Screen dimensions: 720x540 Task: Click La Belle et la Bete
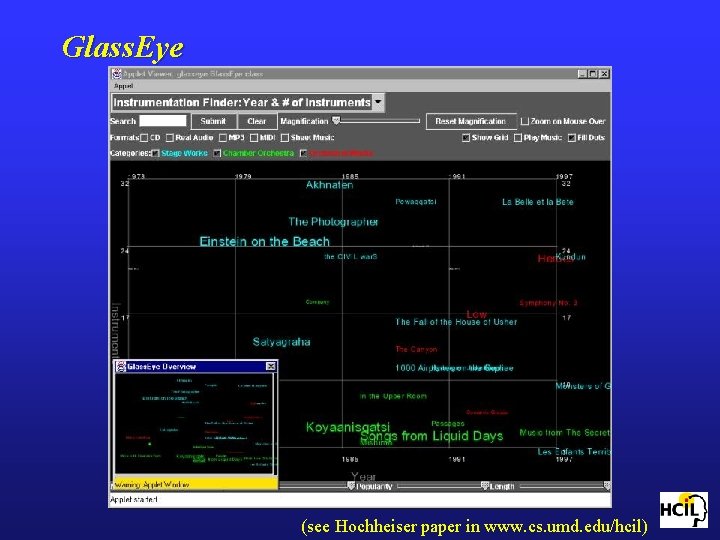click(x=538, y=202)
